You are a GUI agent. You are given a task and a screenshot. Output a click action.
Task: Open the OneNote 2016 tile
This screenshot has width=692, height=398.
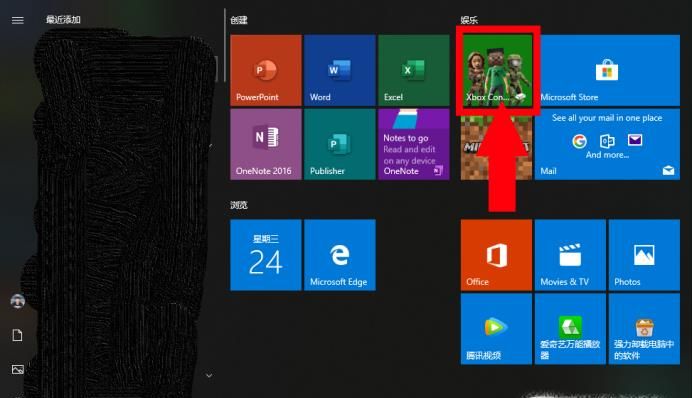[x=266, y=144]
